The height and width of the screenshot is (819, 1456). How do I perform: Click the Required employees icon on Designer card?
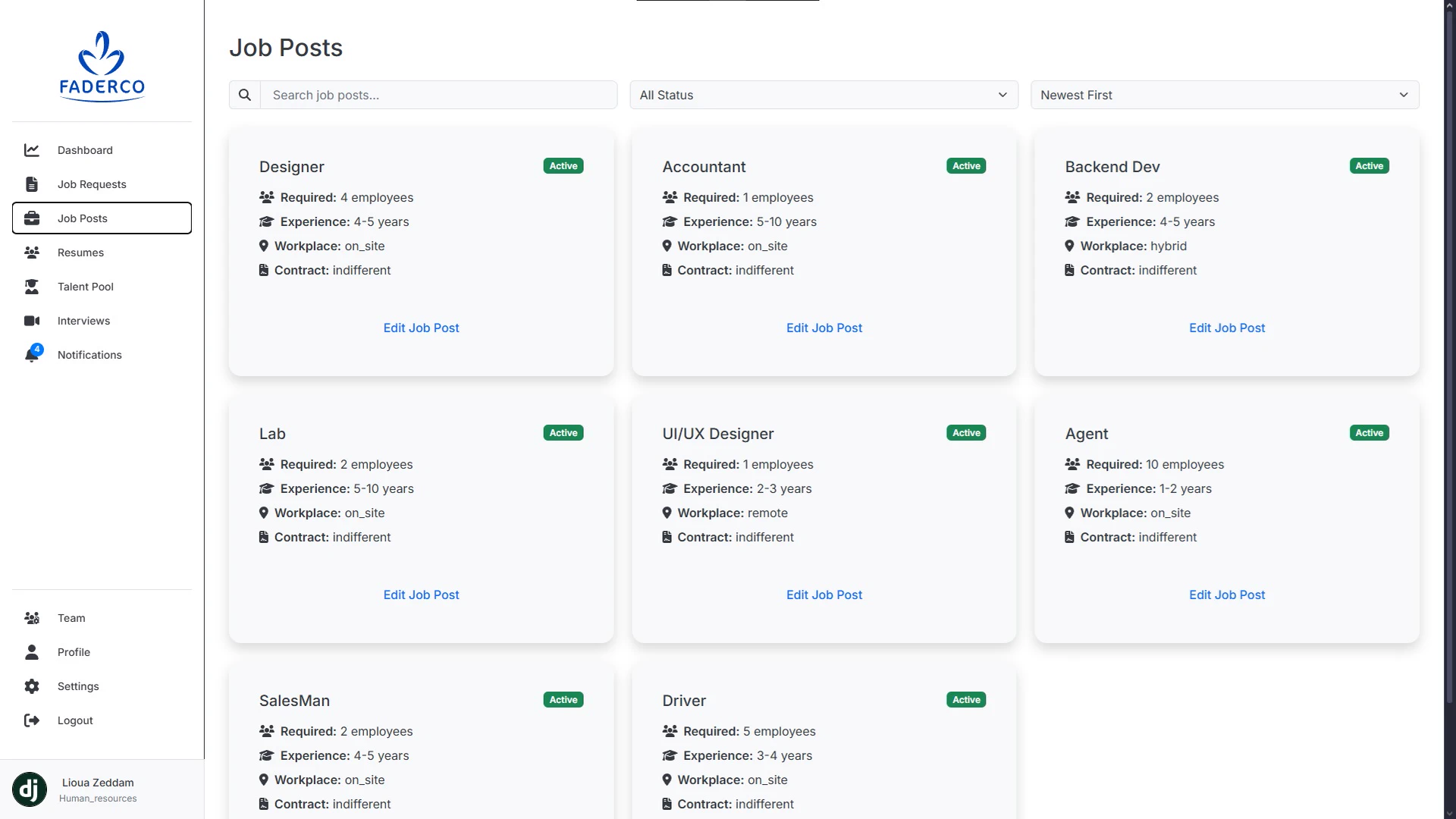pos(267,197)
